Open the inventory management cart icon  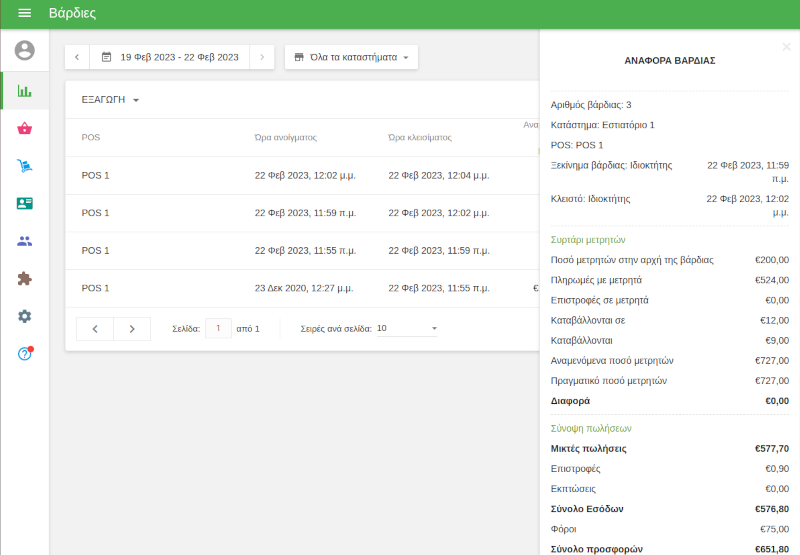[x=25, y=166]
